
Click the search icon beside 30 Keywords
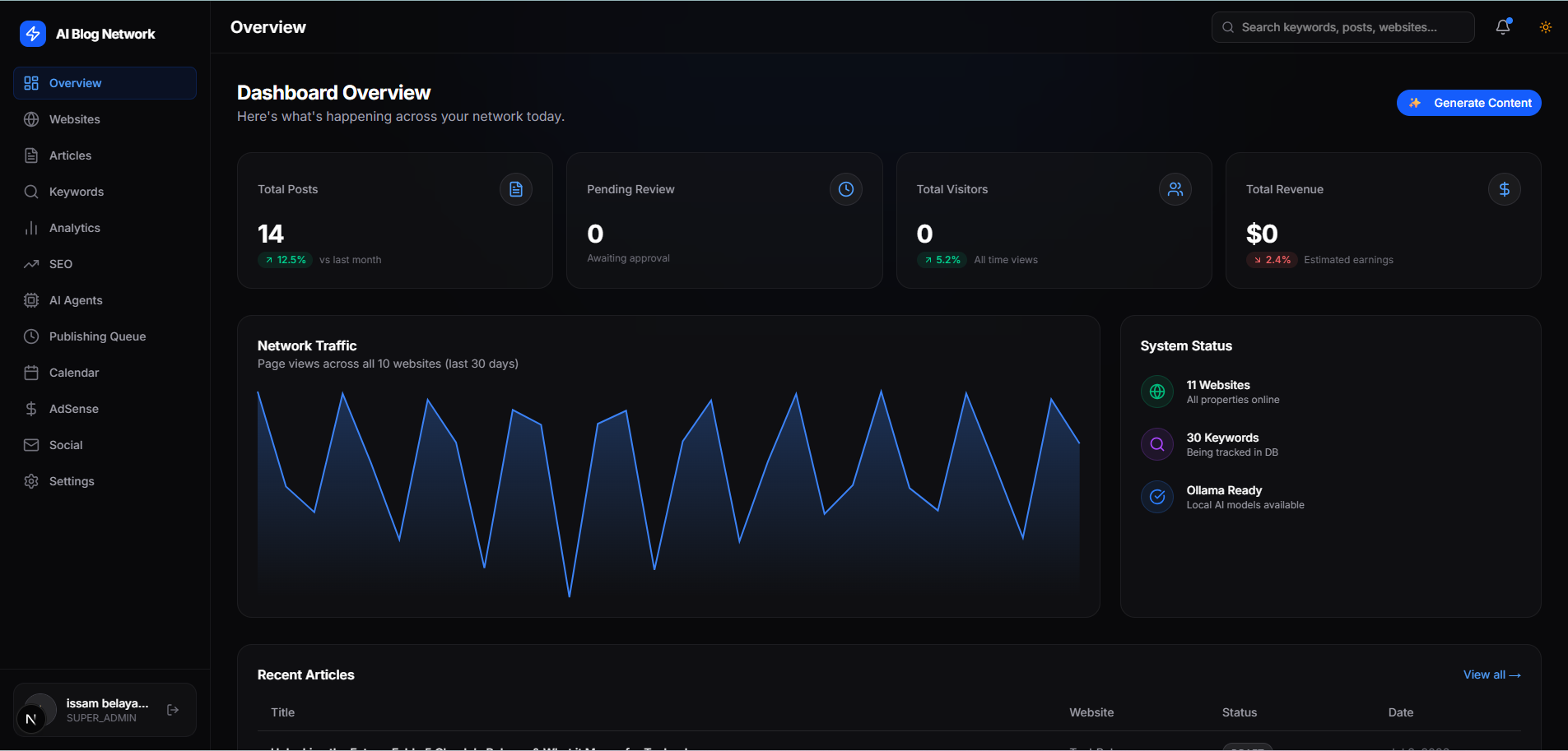[x=1157, y=444]
